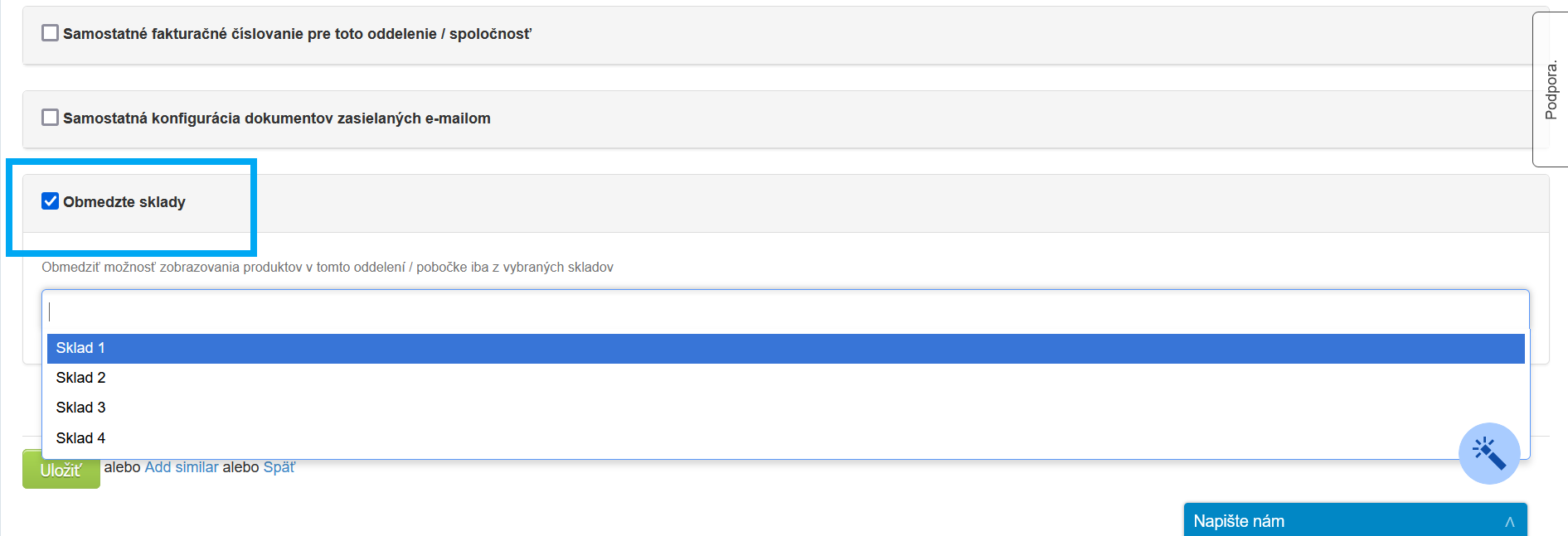
Task: Click the magic wand assistant icon
Action: 1488,453
